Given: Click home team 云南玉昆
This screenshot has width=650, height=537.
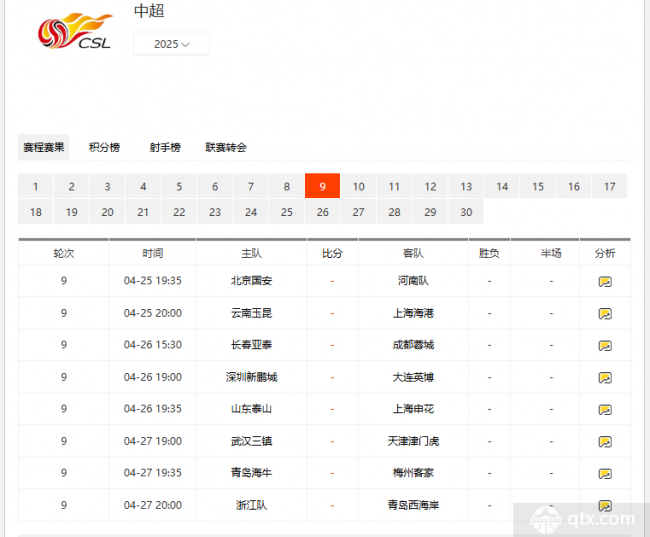Looking at the screenshot, I should pyautogui.click(x=251, y=313).
